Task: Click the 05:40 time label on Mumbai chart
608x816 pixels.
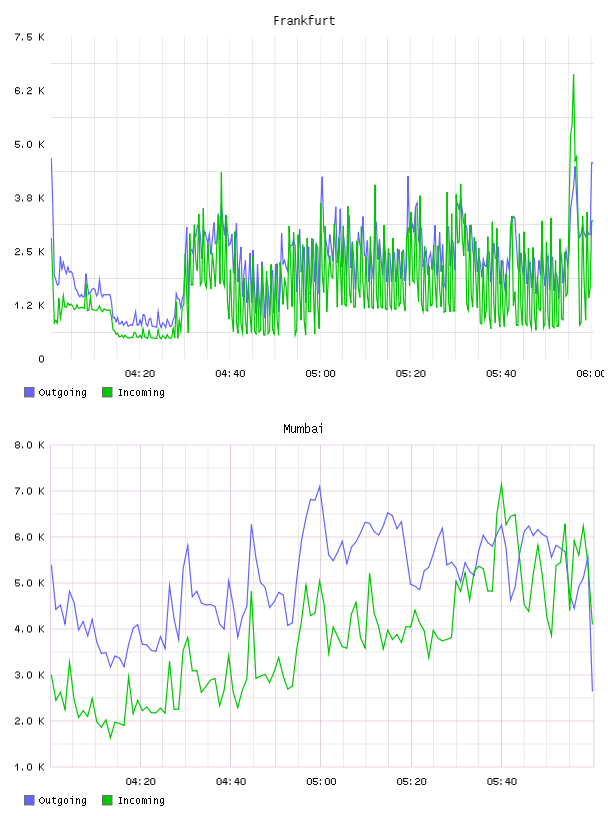Action: coord(502,782)
